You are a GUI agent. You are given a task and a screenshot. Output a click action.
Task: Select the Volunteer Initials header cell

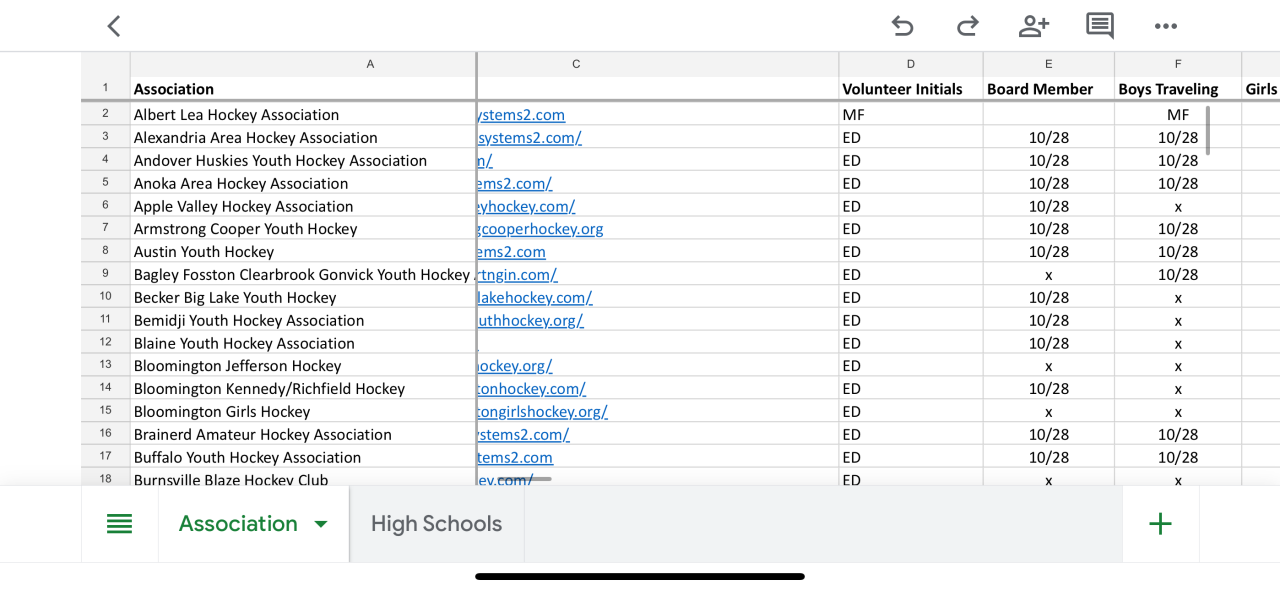[x=902, y=89]
